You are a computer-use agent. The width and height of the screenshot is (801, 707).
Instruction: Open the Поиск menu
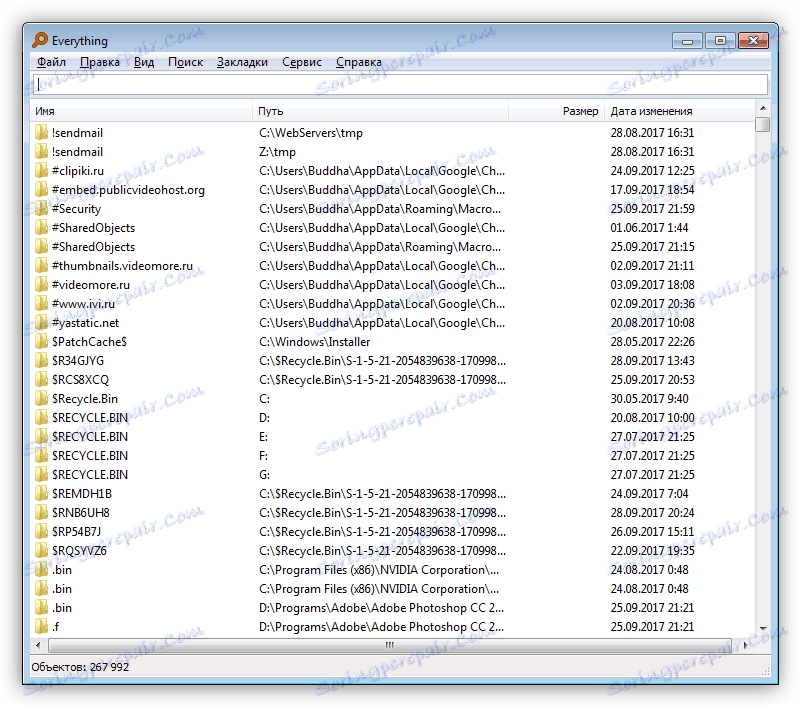pos(185,62)
